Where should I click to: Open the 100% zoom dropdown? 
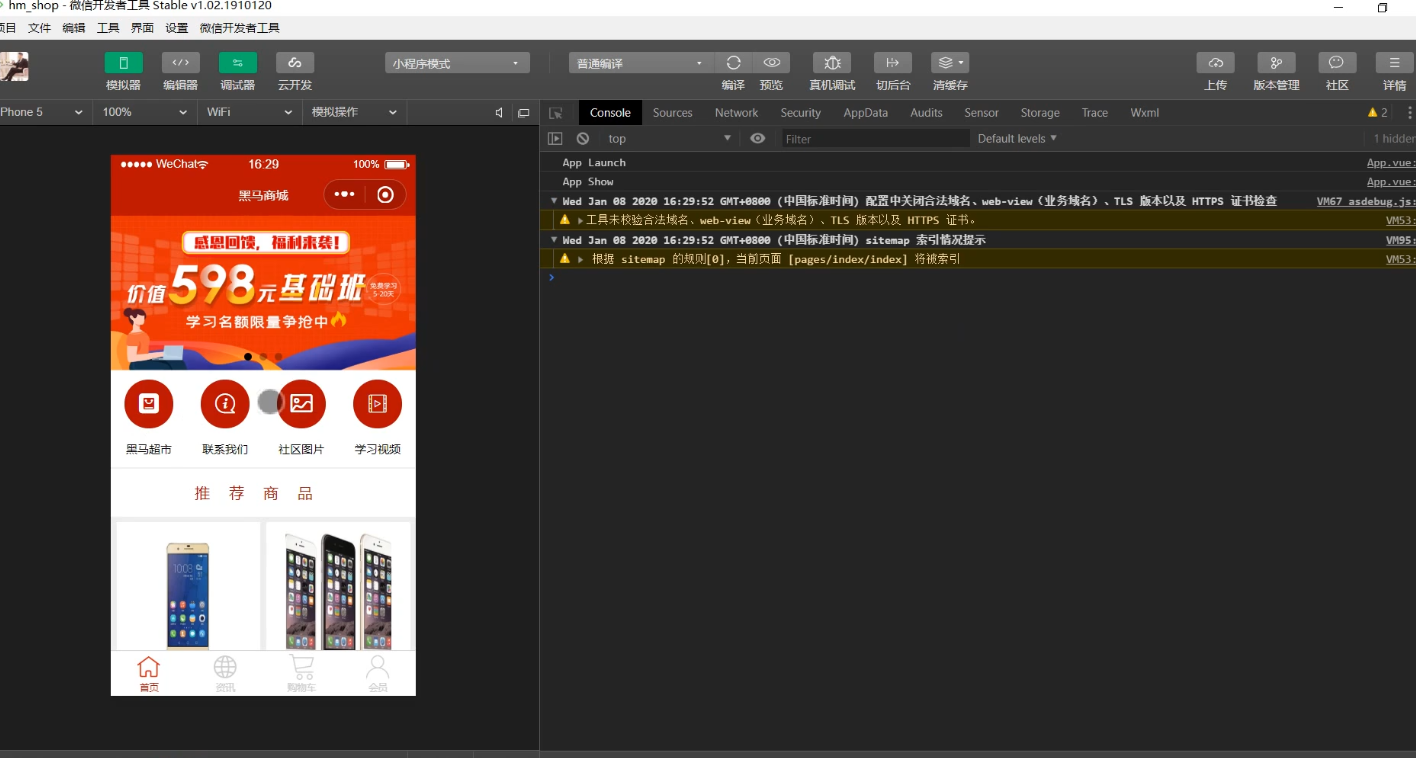(x=145, y=112)
